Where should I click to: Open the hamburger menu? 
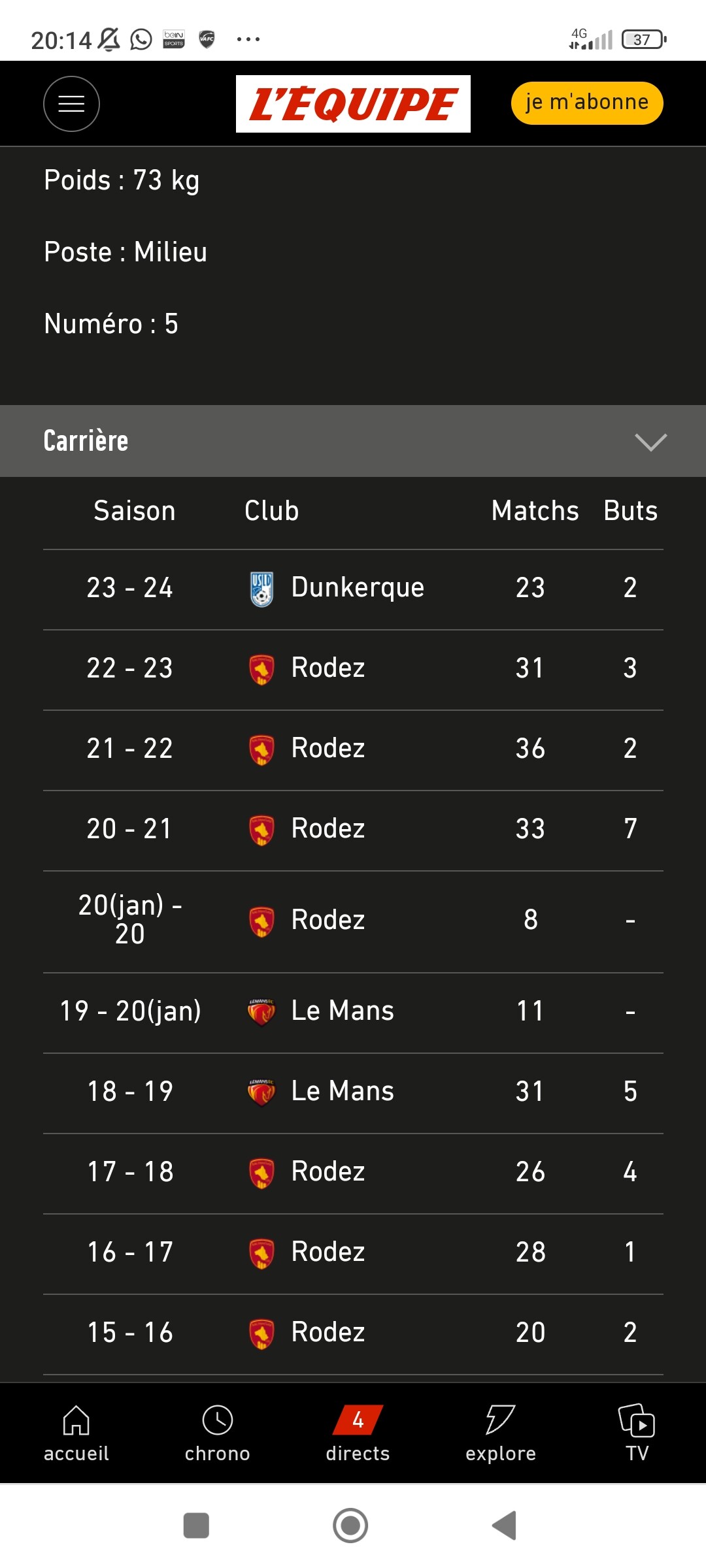71,104
